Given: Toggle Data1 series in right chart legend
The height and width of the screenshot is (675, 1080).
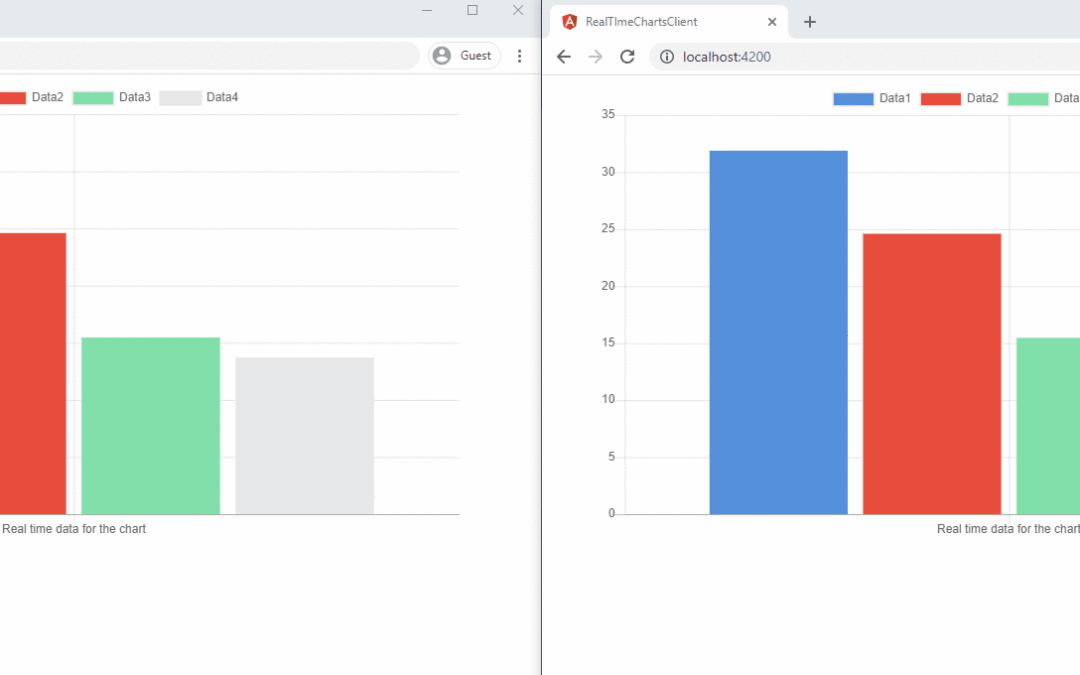Looking at the screenshot, I should (872, 99).
